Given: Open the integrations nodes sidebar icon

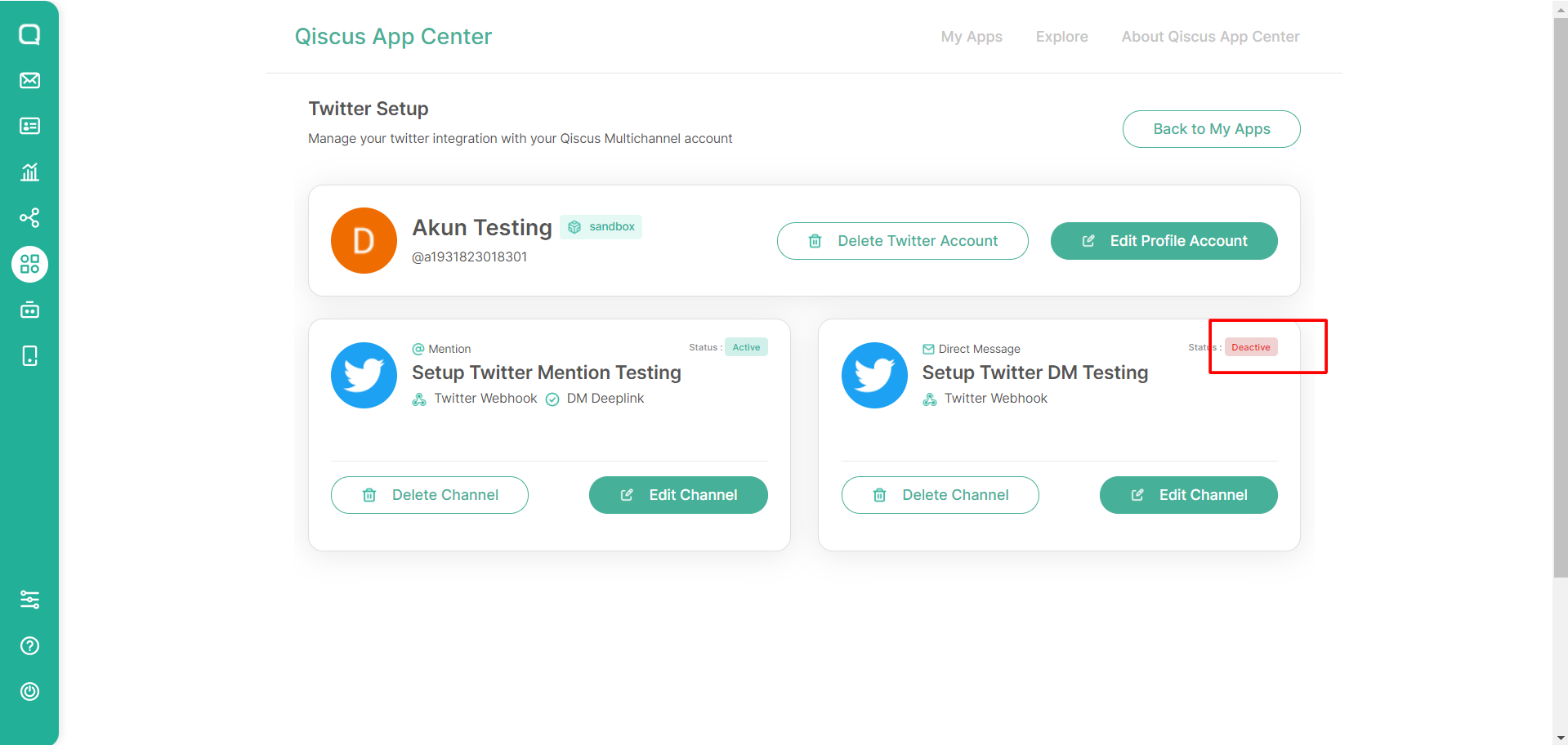Looking at the screenshot, I should (x=29, y=218).
